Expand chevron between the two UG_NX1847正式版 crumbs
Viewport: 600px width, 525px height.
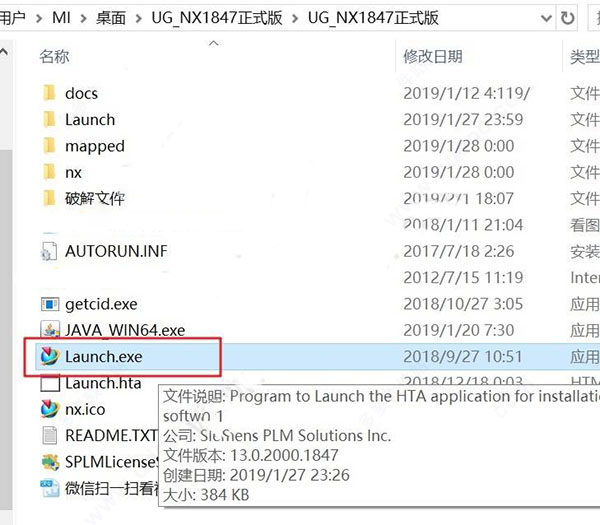tap(295, 18)
